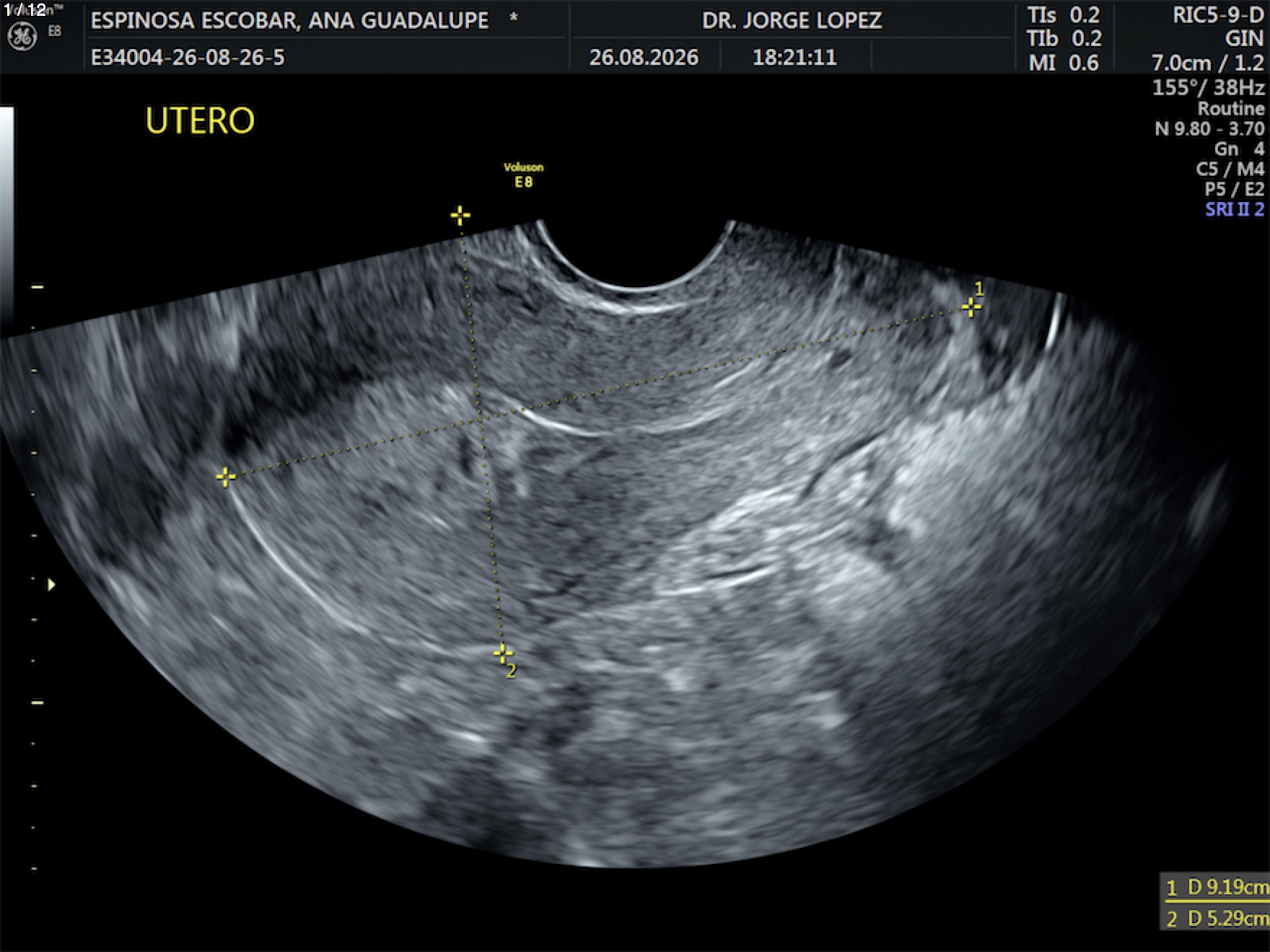Click the focal zone arrow marker

pos(51,584)
